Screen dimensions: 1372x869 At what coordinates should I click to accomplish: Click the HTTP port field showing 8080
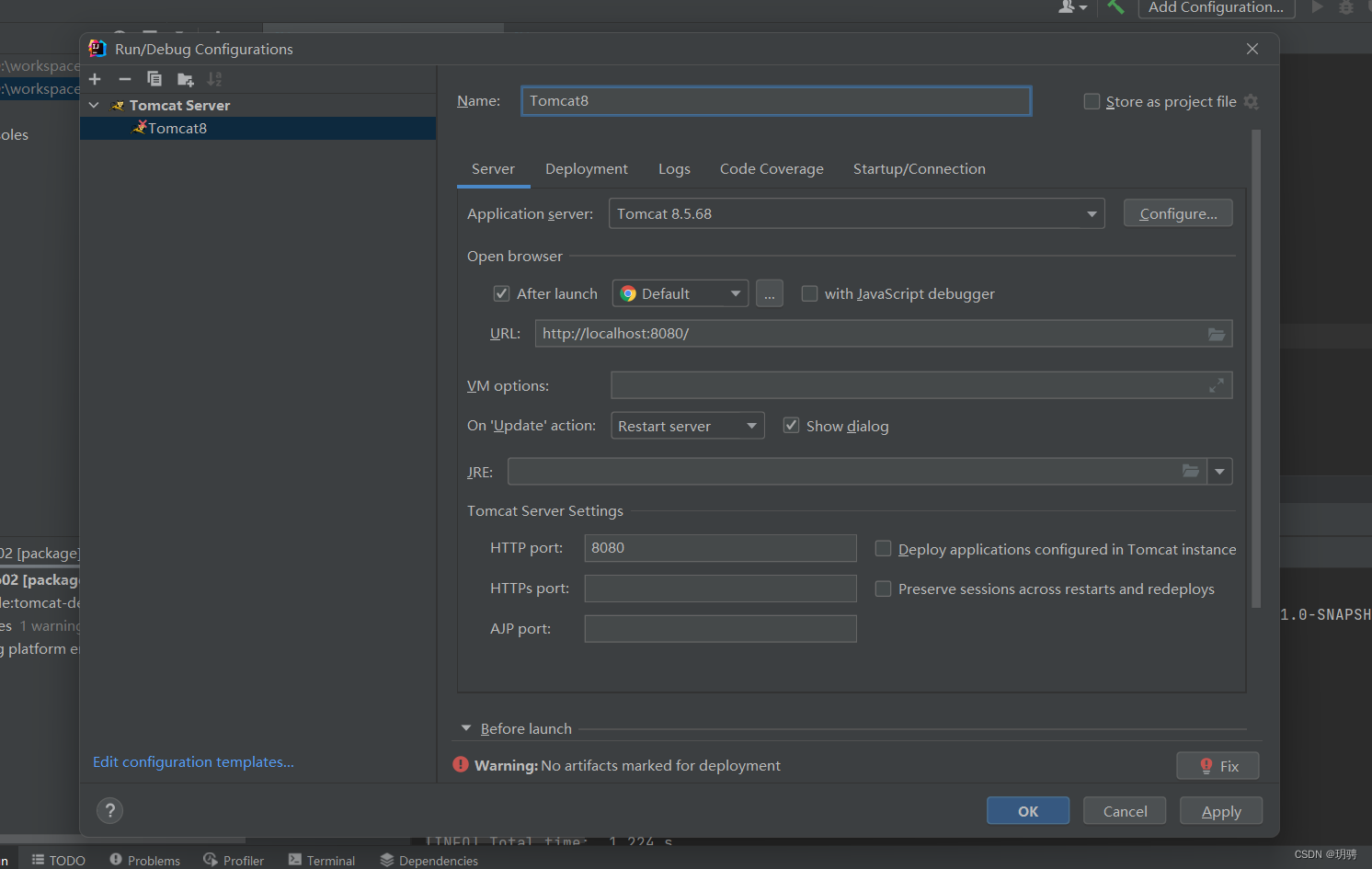pos(720,548)
